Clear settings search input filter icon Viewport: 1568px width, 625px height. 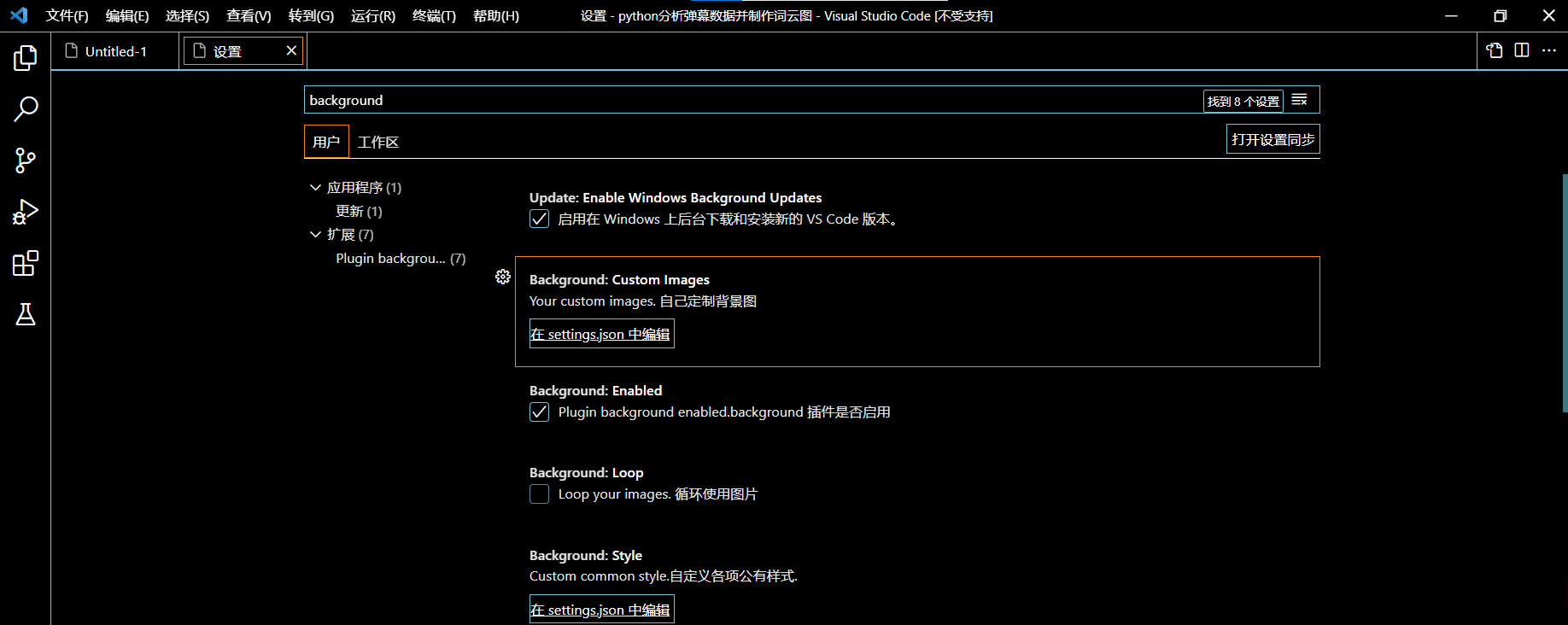point(1300,100)
